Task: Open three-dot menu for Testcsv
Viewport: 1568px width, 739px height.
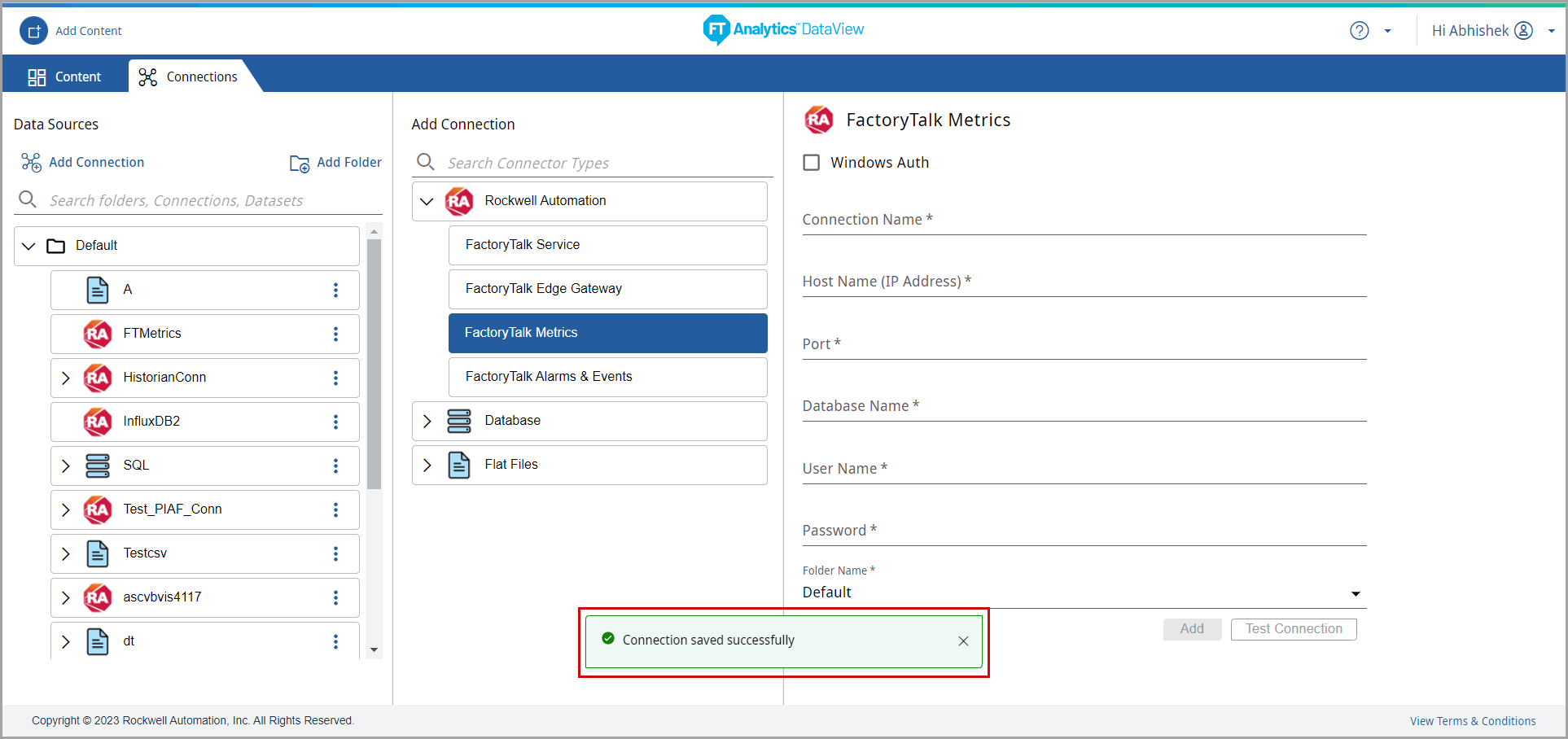Action: pos(335,553)
